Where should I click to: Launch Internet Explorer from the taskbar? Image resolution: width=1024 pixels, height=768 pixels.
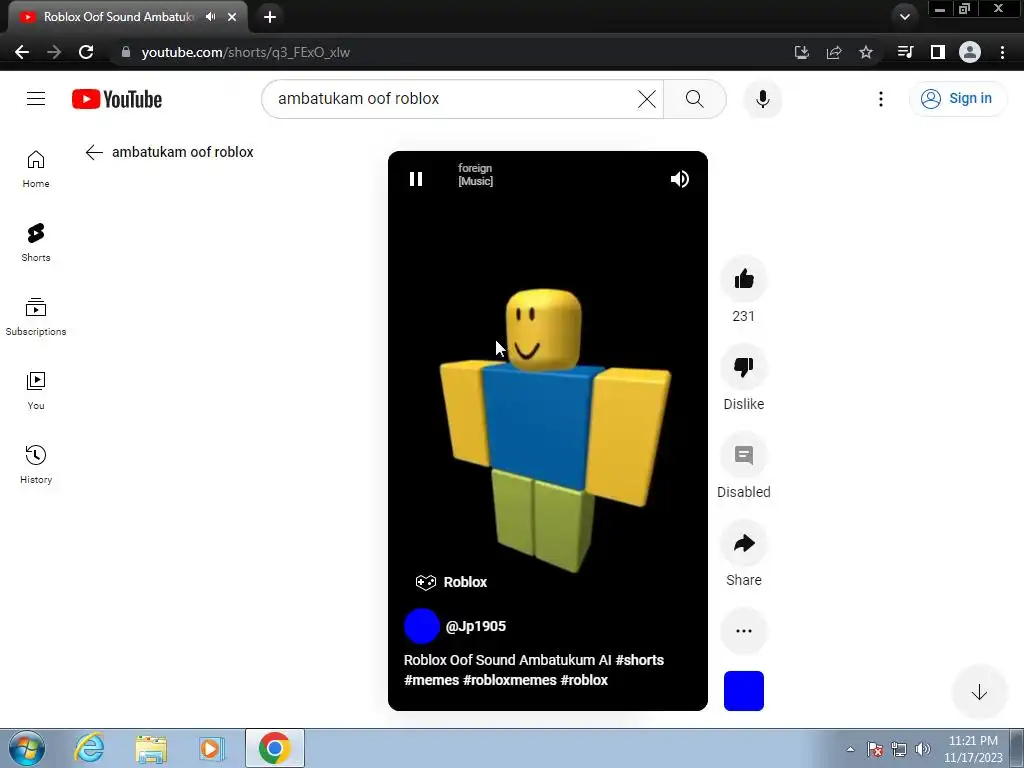[x=89, y=748]
